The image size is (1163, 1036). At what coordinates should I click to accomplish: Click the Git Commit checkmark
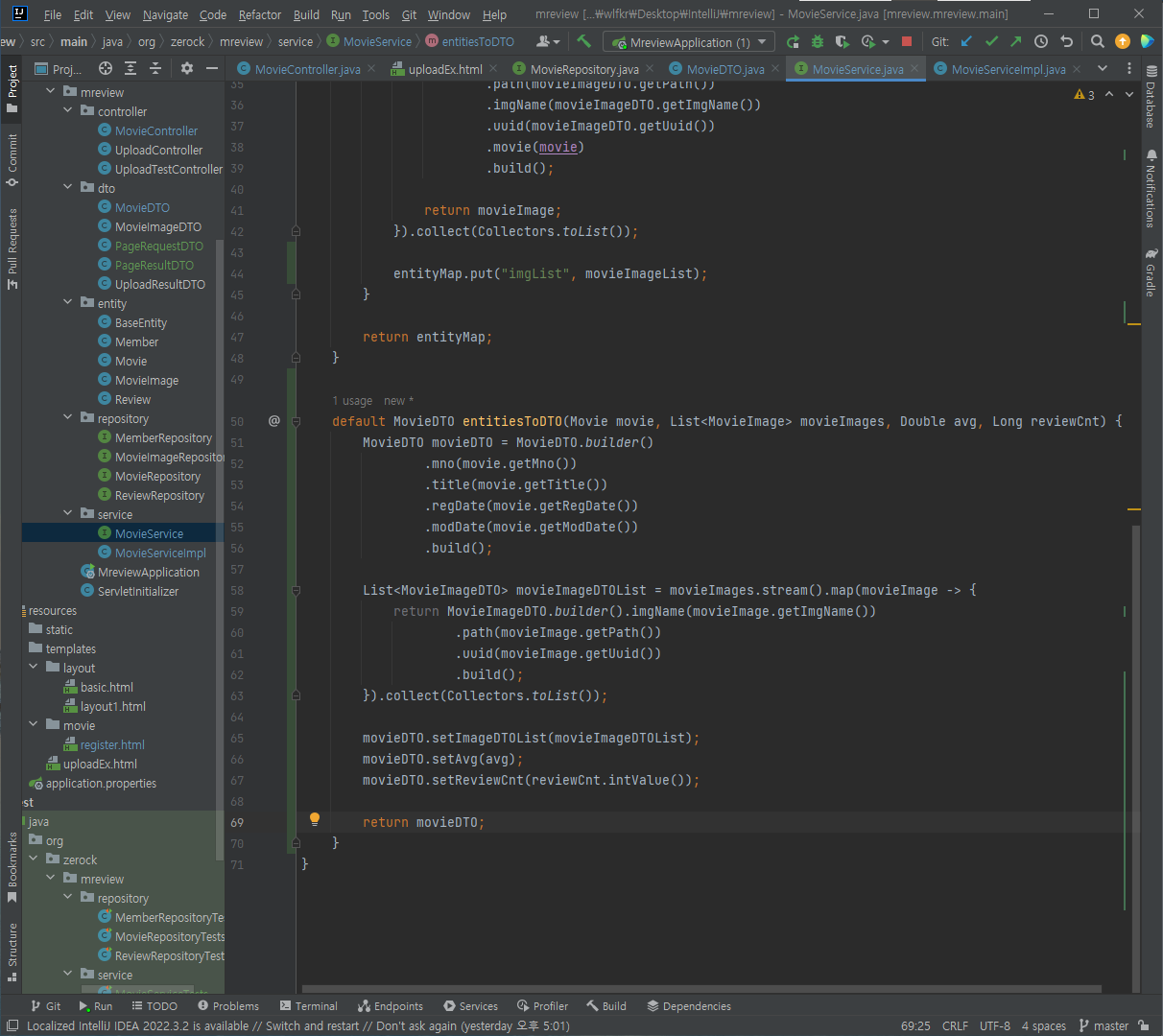click(991, 41)
